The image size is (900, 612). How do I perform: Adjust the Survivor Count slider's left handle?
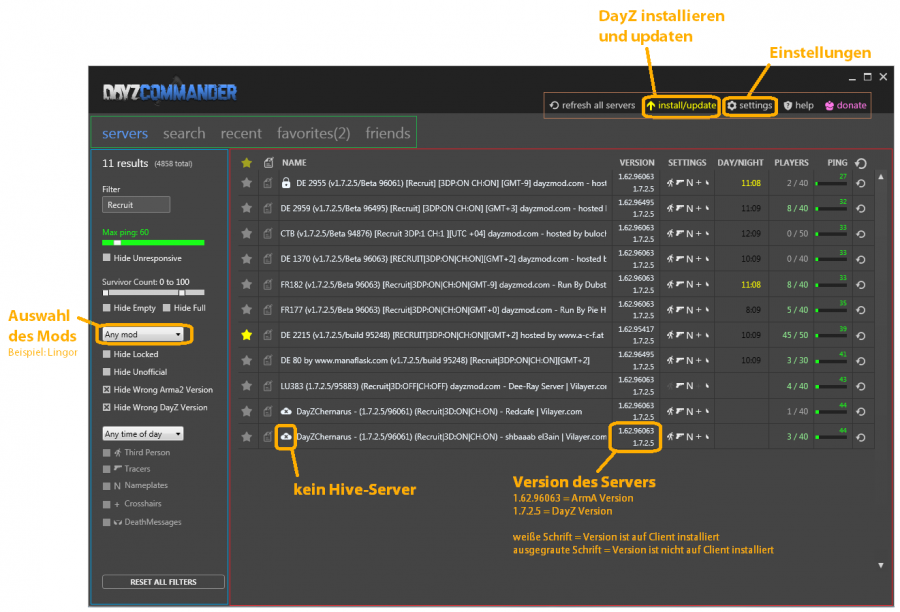[x=106, y=293]
